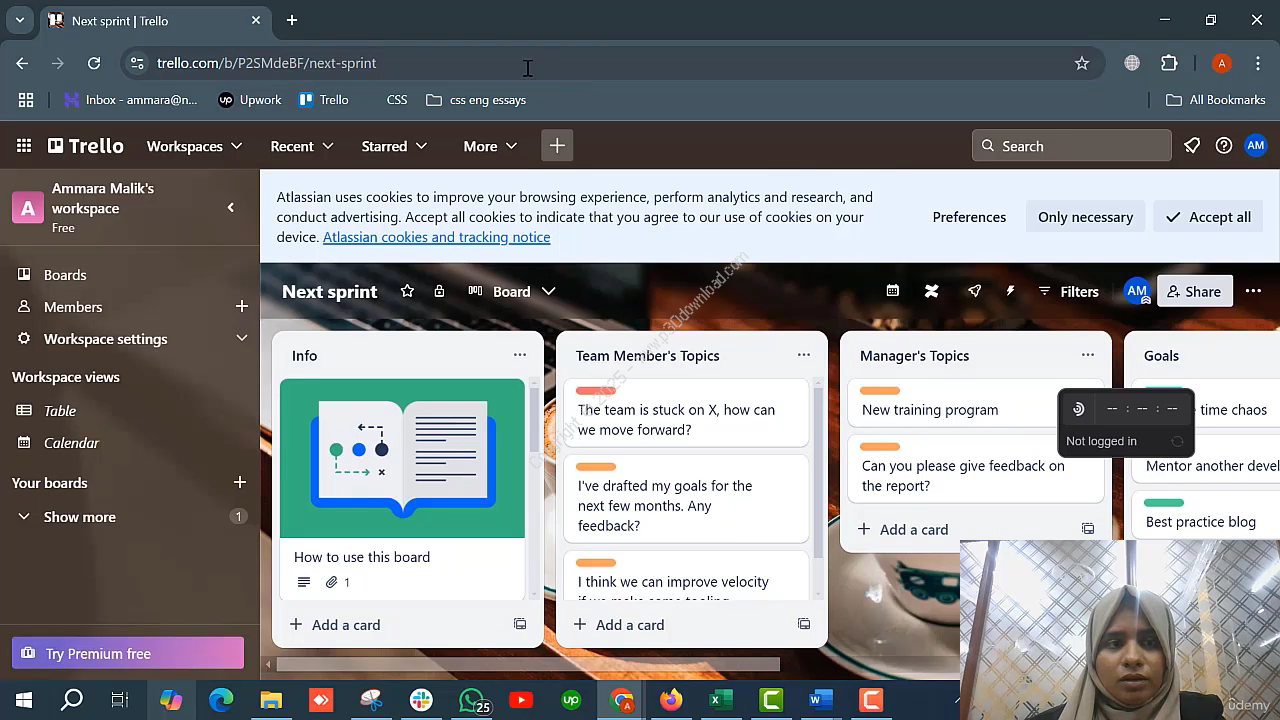Expand the More dropdown
Viewport: 1280px width, 720px height.
coord(490,146)
